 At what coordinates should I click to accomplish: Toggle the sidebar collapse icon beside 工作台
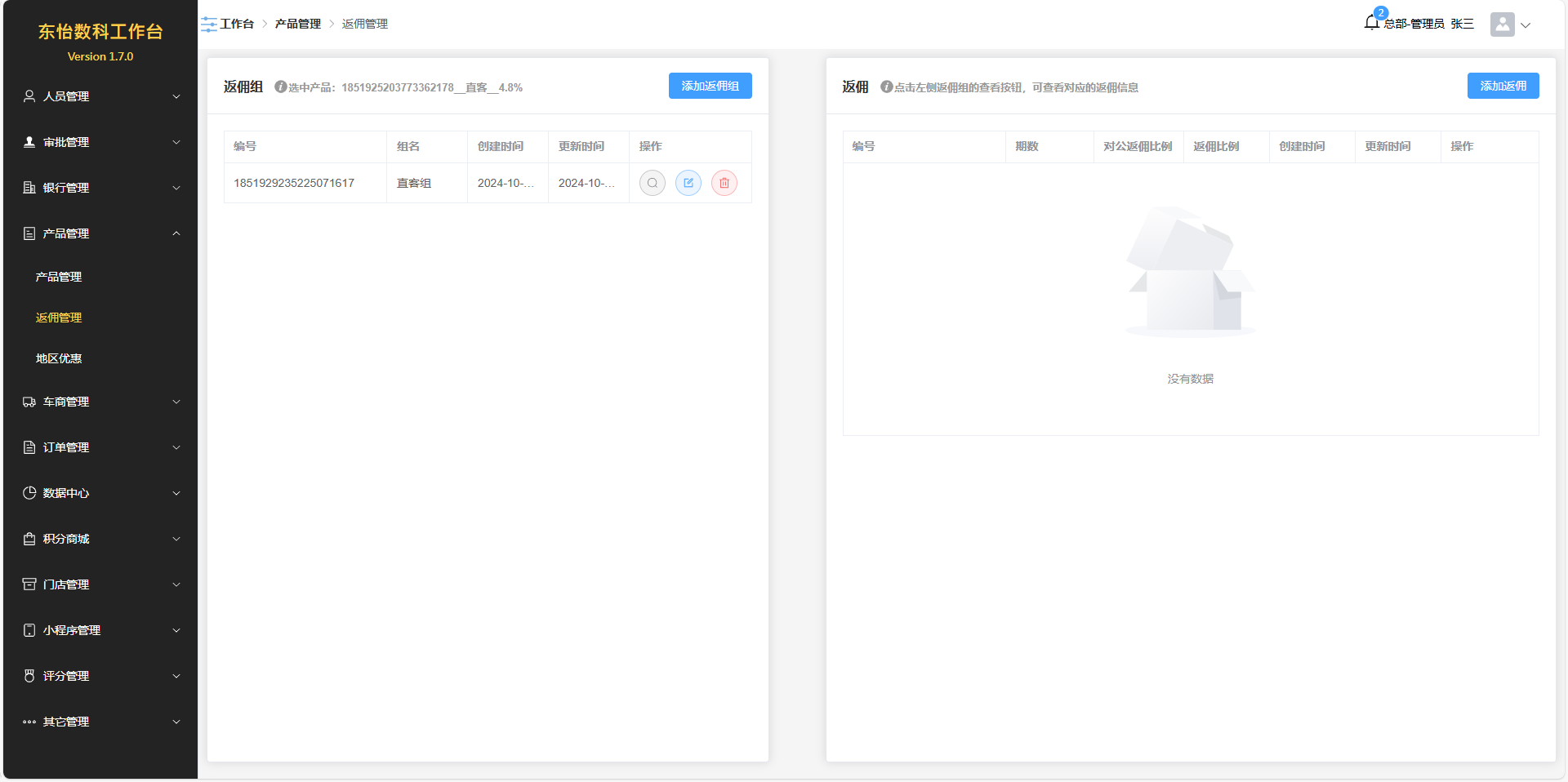(209, 24)
